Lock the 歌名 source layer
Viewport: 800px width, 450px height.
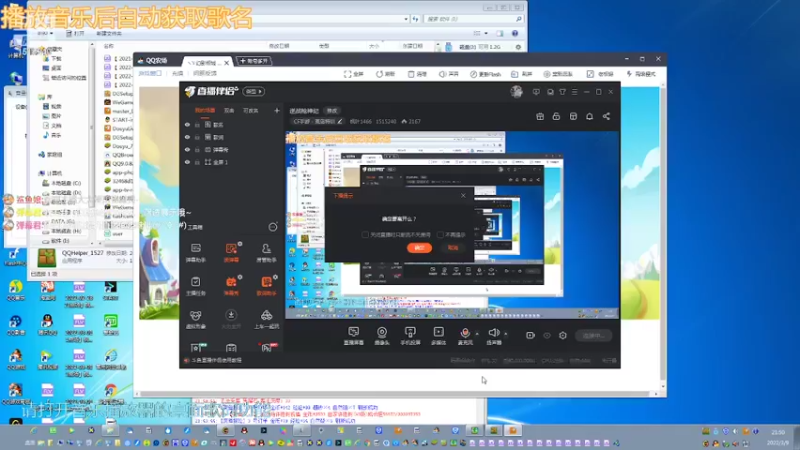[197, 124]
